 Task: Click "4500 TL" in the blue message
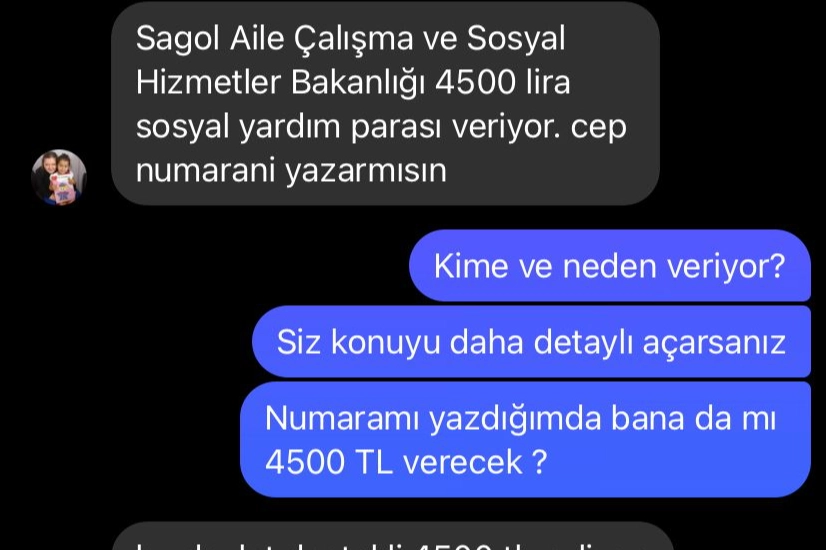pyautogui.click(x=329, y=462)
